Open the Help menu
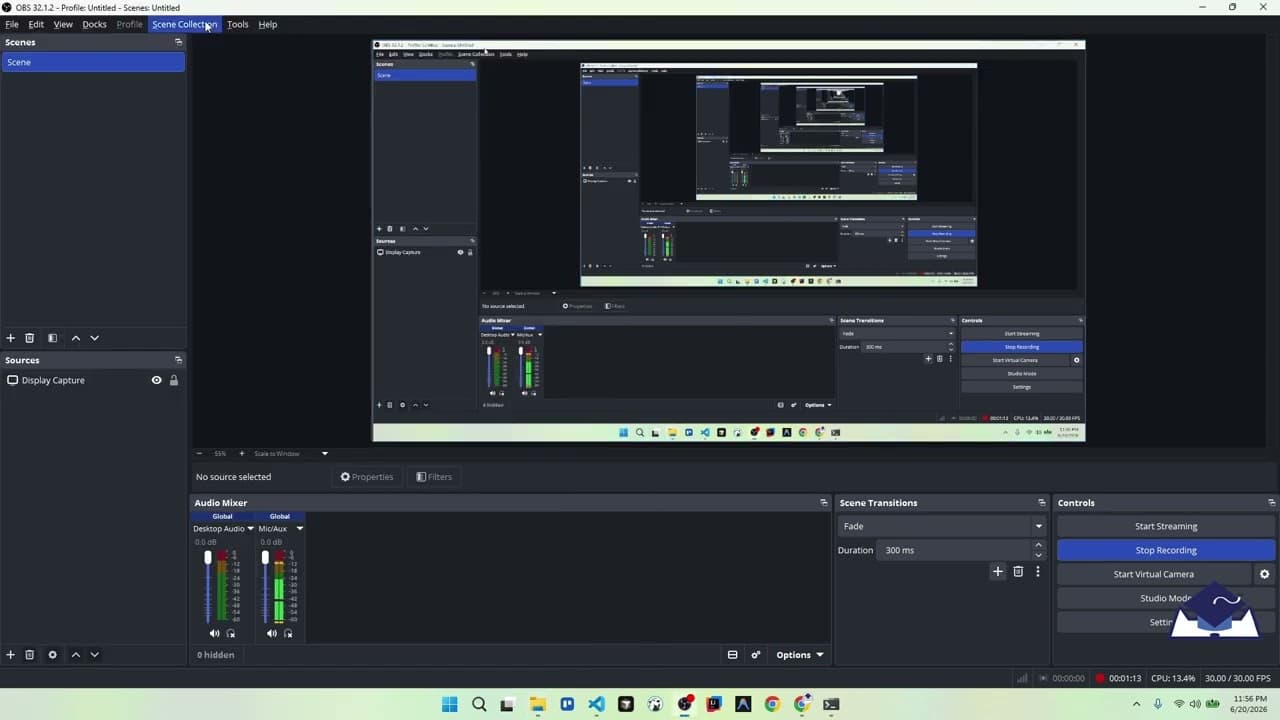Screen dimensions: 1280x720 point(268,24)
